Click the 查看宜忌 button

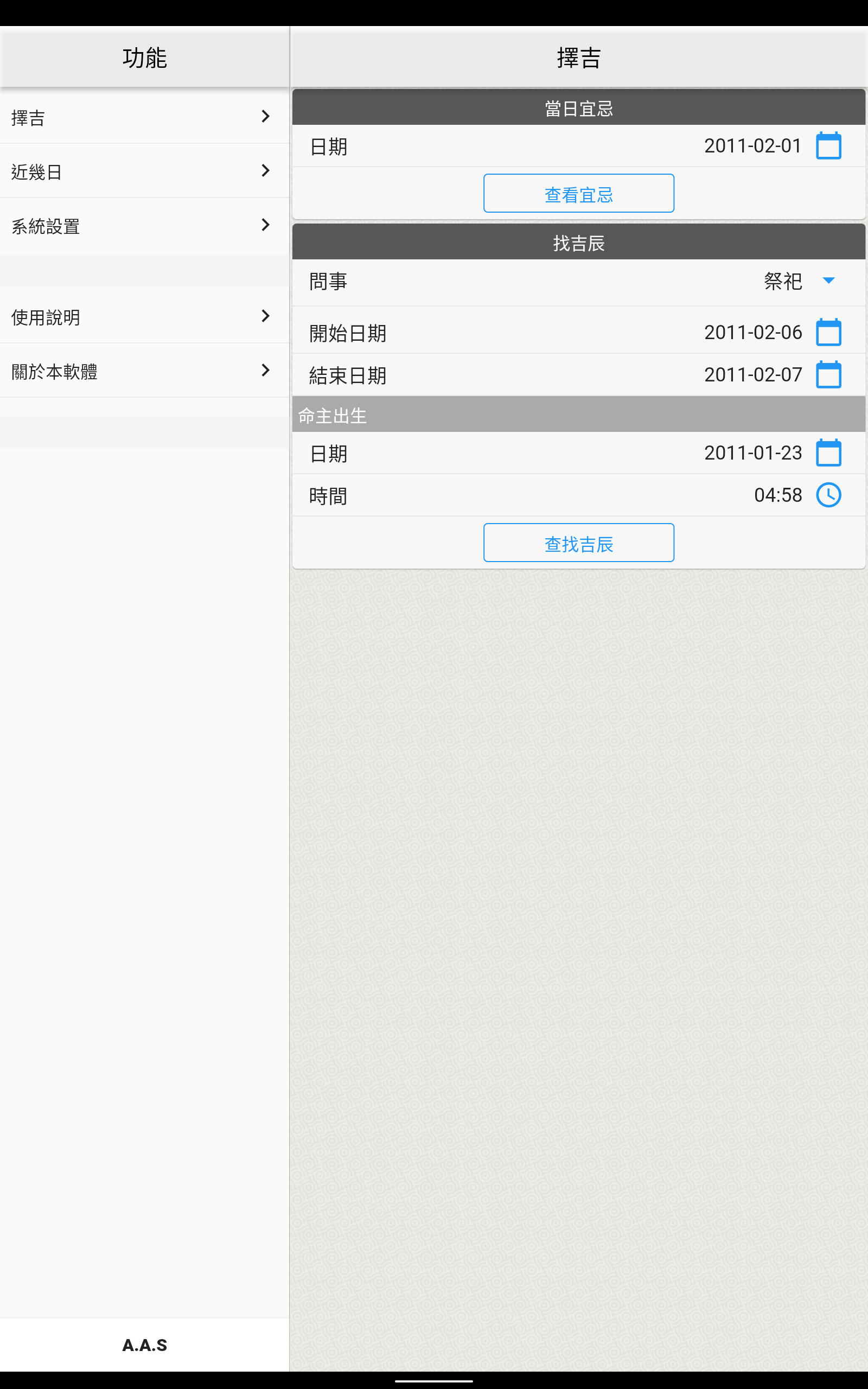[x=579, y=193]
